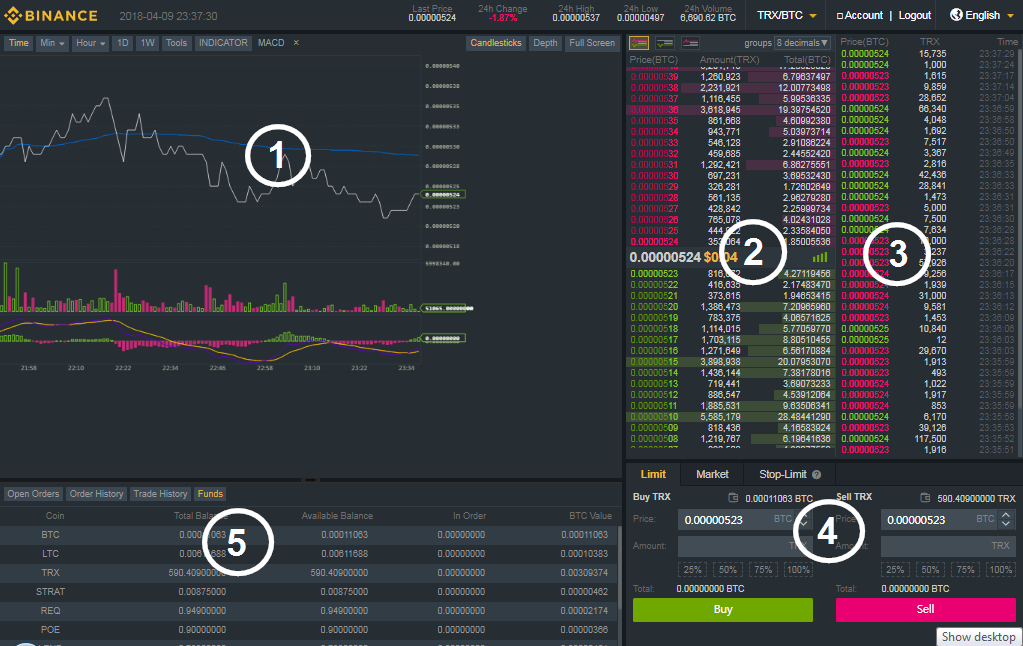Switch chart to Depth view
The width and height of the screenshot is (1023, 646).
coord(545,42)
